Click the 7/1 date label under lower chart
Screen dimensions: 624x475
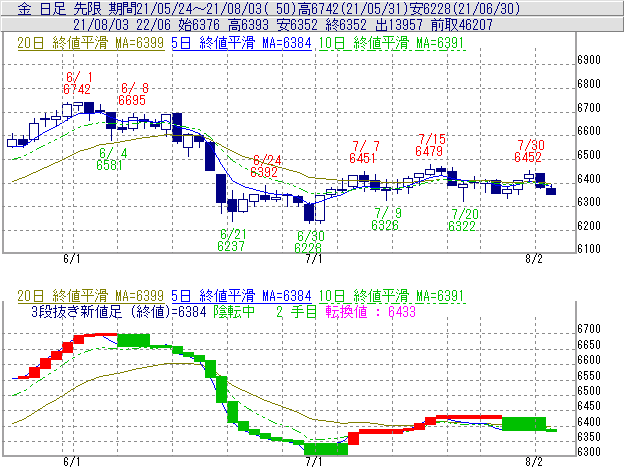314,462
